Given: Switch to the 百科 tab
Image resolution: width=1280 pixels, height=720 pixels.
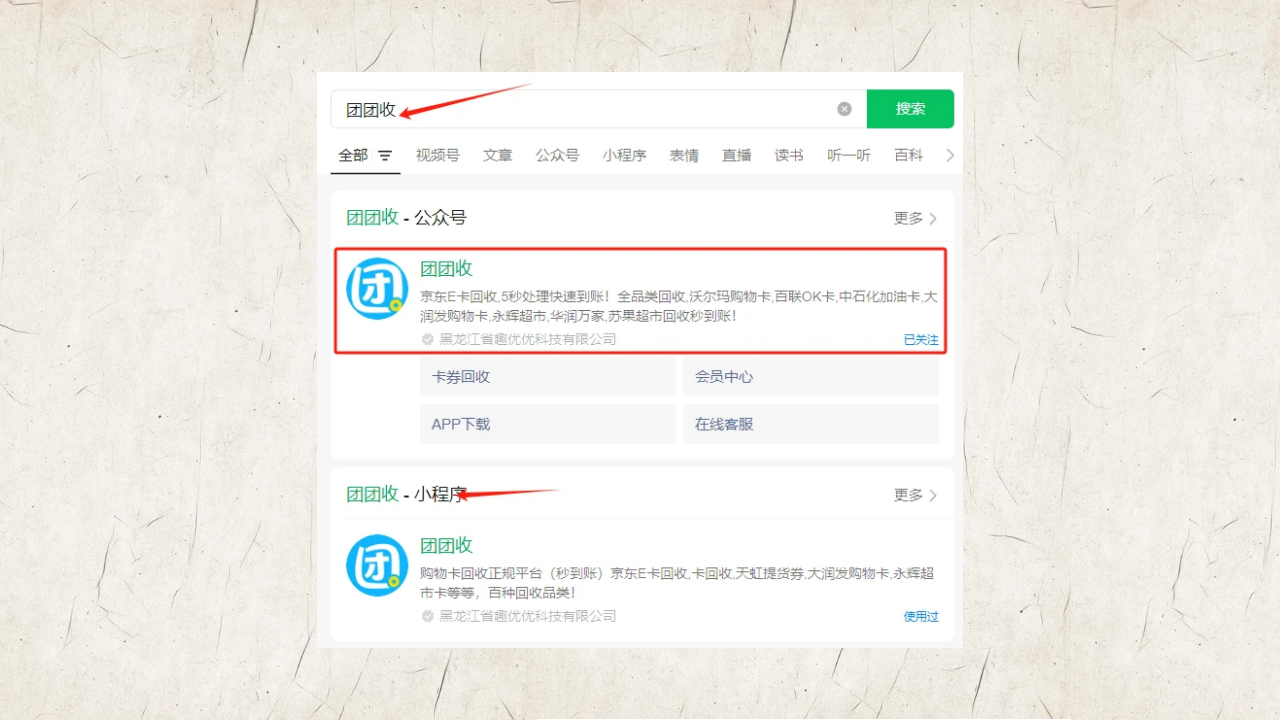Looking at the screenshot, I should 909,155.
